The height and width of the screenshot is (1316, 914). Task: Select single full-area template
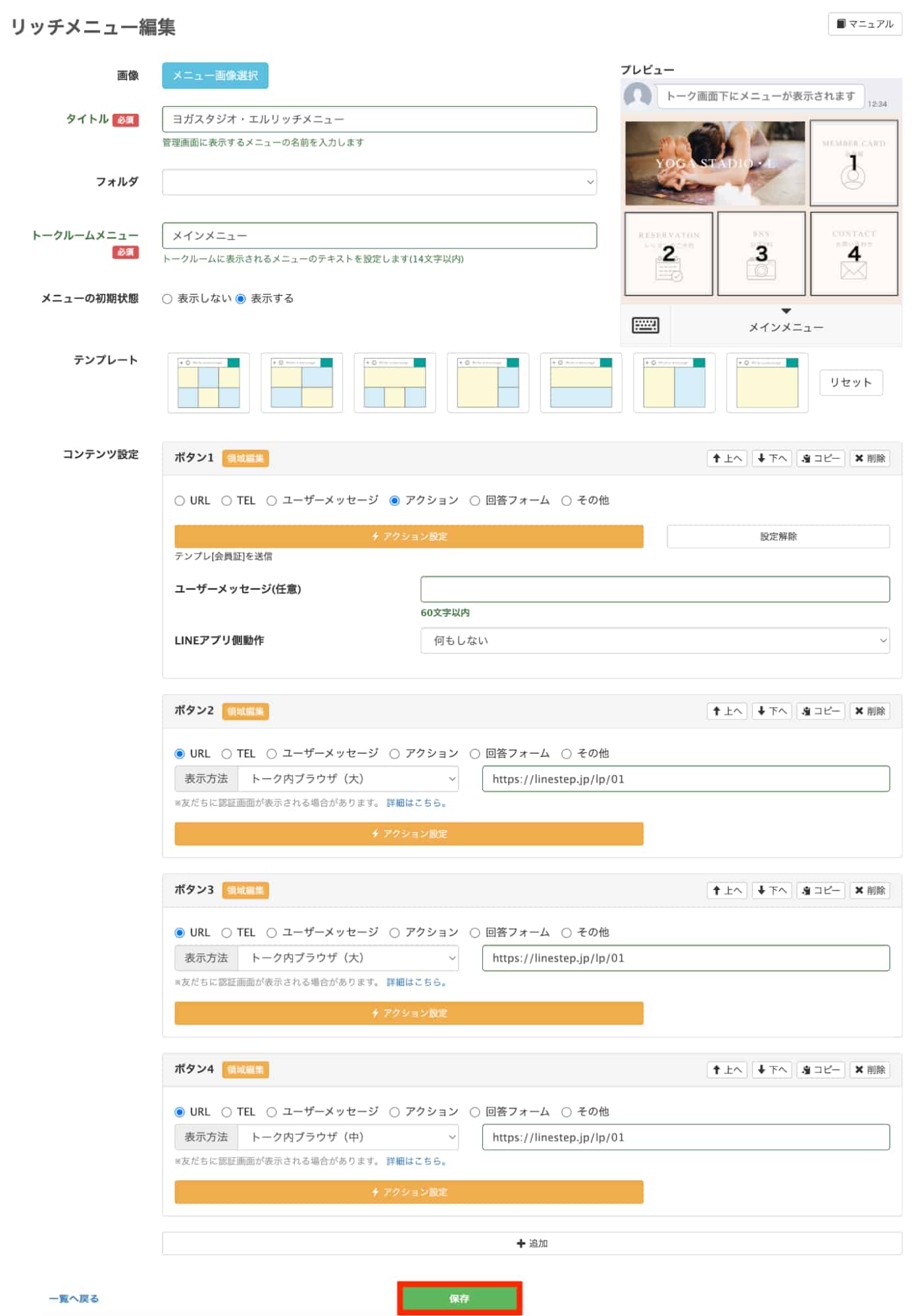[767, 382]
